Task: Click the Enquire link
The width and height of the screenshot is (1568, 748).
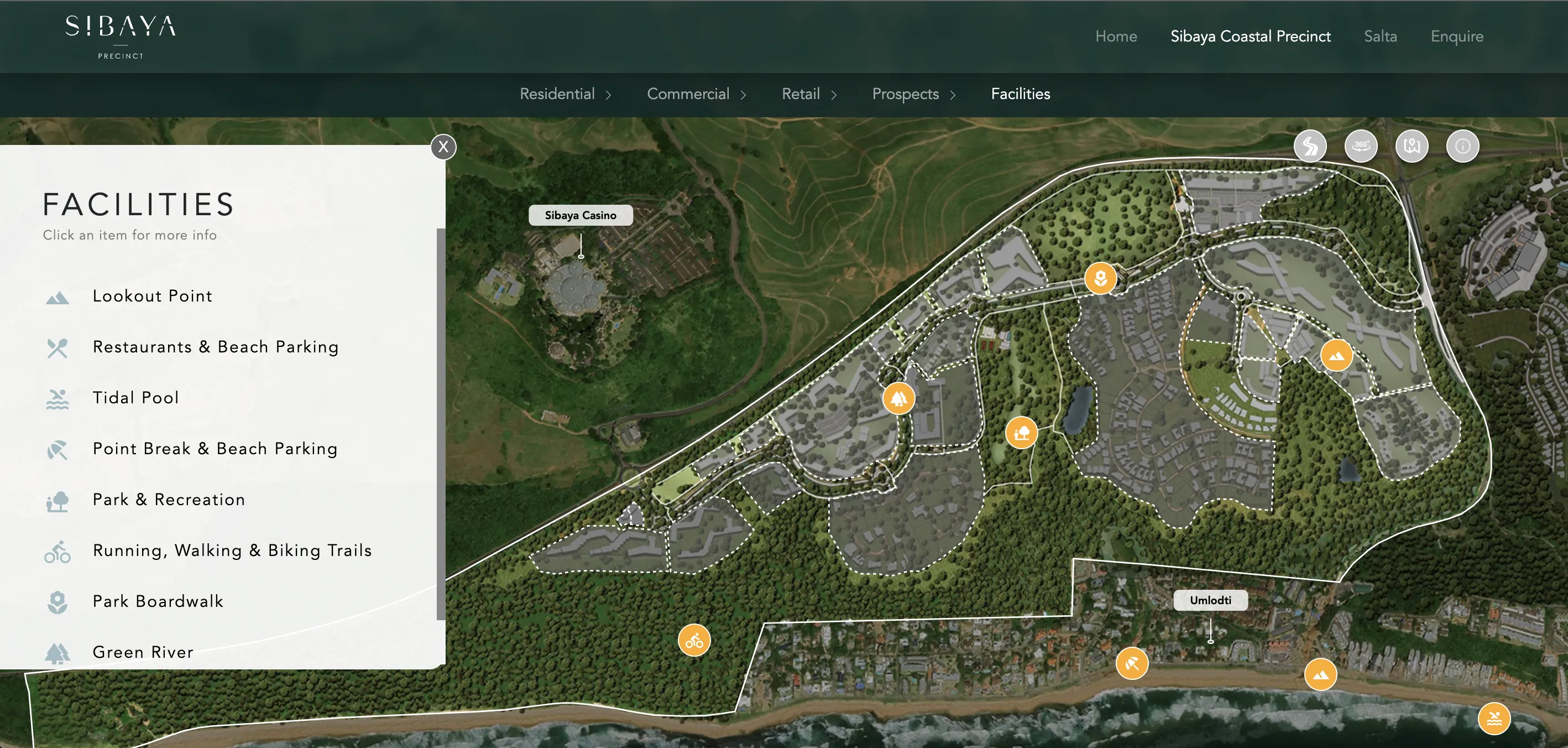Action: [1457, 36]
